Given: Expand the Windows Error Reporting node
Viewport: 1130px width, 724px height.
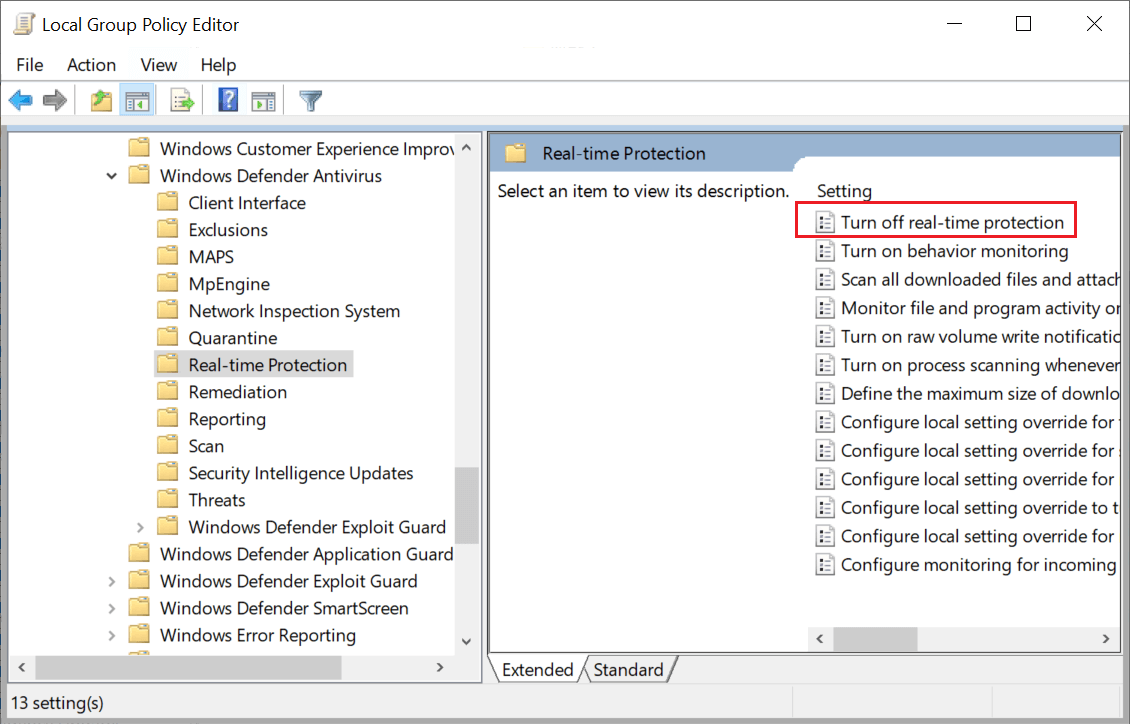Looking at the screenshot, I should tap(112, 634).
